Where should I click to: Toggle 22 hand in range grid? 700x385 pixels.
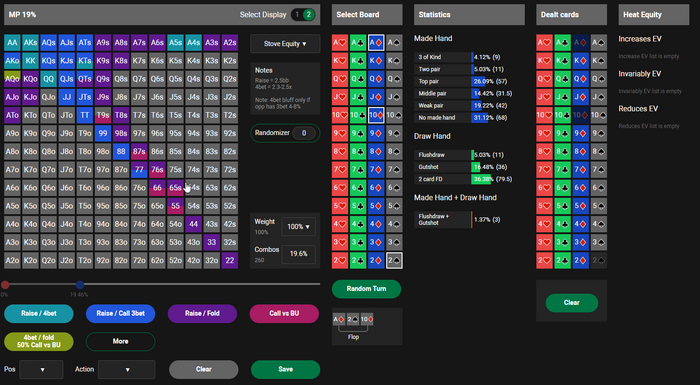tap(229, 260)
